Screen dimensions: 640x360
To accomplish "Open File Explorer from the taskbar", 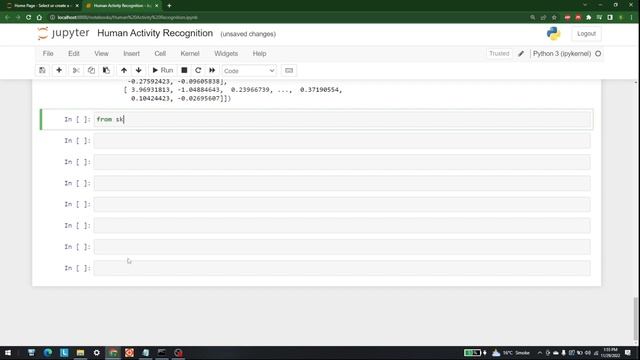I will (x=80, y=353).
